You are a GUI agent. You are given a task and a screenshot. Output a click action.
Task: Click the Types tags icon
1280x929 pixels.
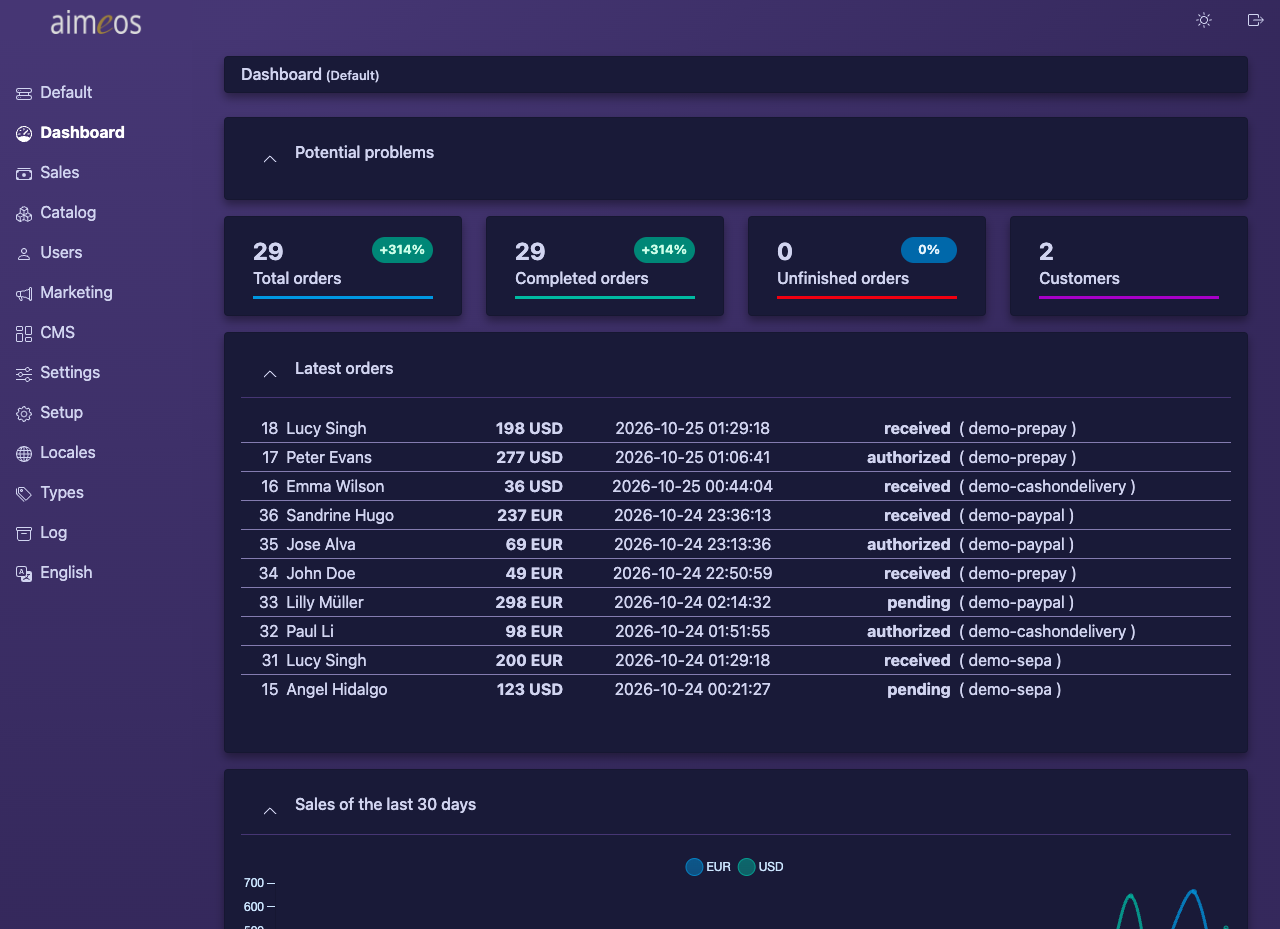pyautogui.click(x=24, y=493)
